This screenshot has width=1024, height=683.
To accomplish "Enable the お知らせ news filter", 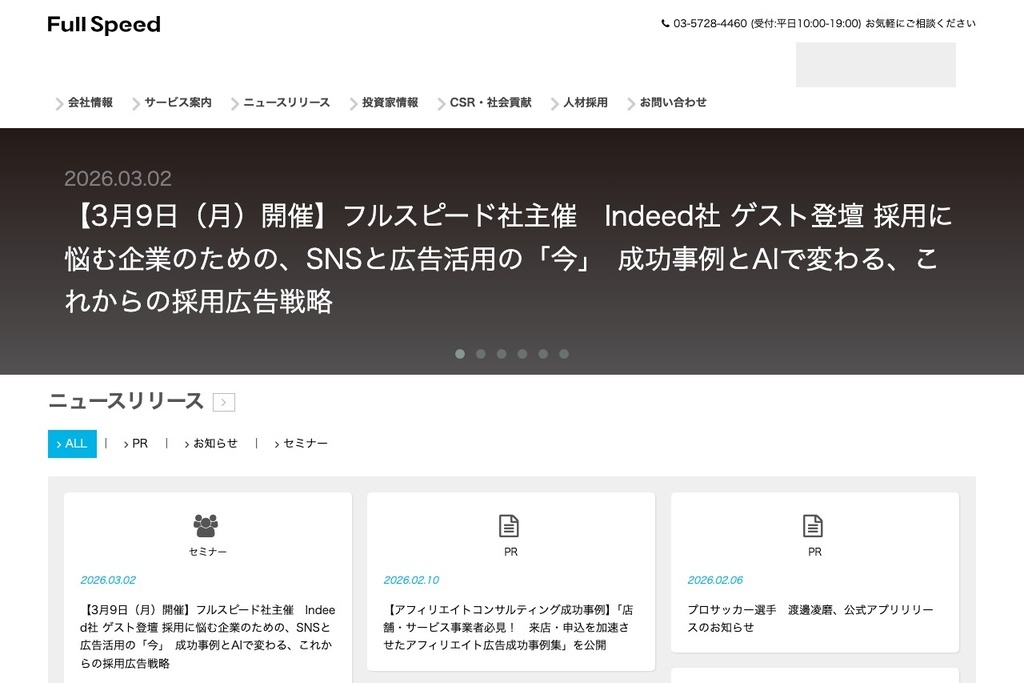I will tap(211, 443).
